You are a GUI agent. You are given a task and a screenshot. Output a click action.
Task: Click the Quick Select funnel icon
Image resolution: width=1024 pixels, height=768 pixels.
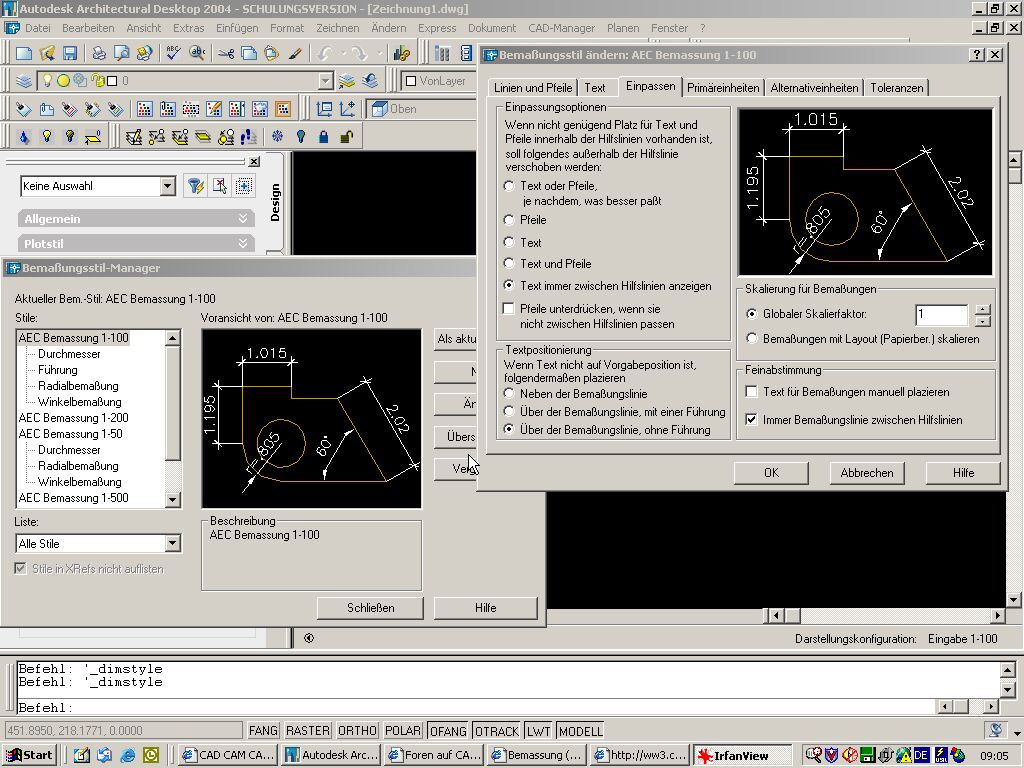(196, 186)
